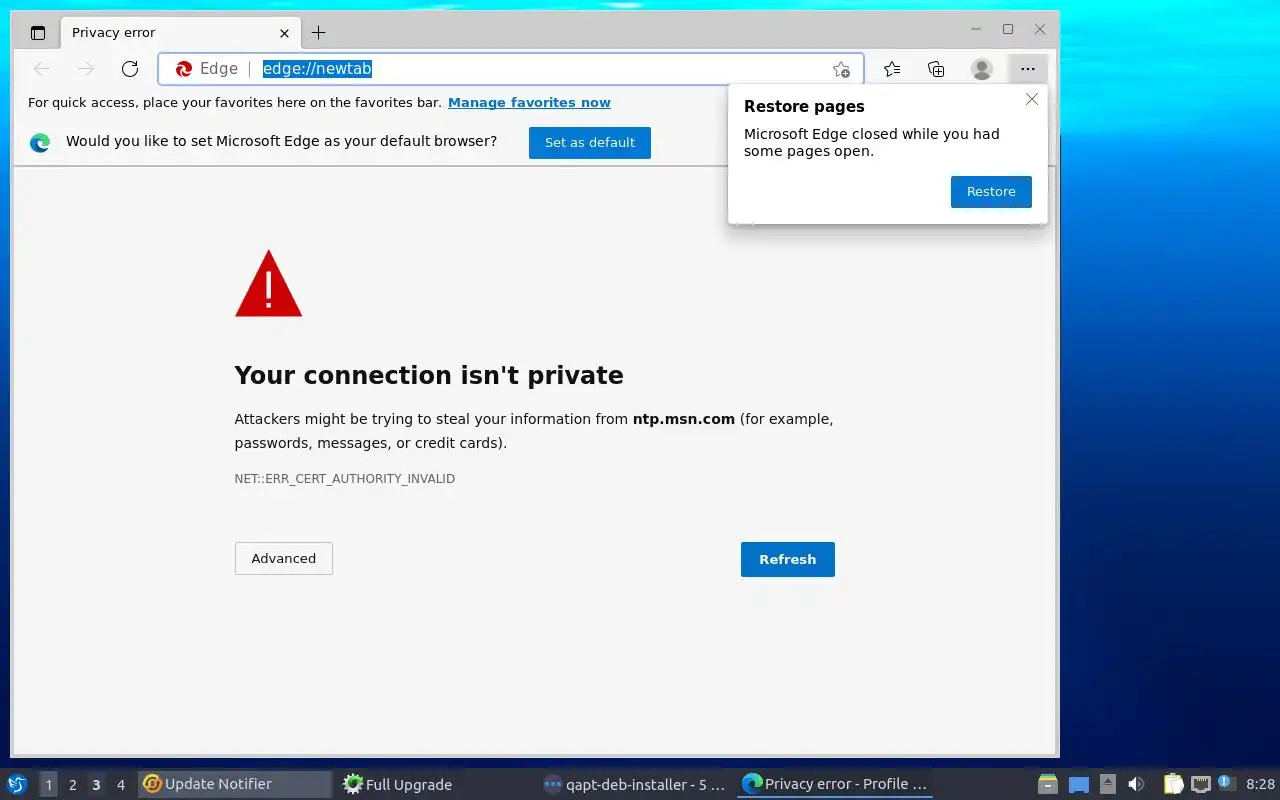This screenshot has height=800, width=1280.
Task: Open Settings and more ellipsis menu
Action: [1028, 69]
